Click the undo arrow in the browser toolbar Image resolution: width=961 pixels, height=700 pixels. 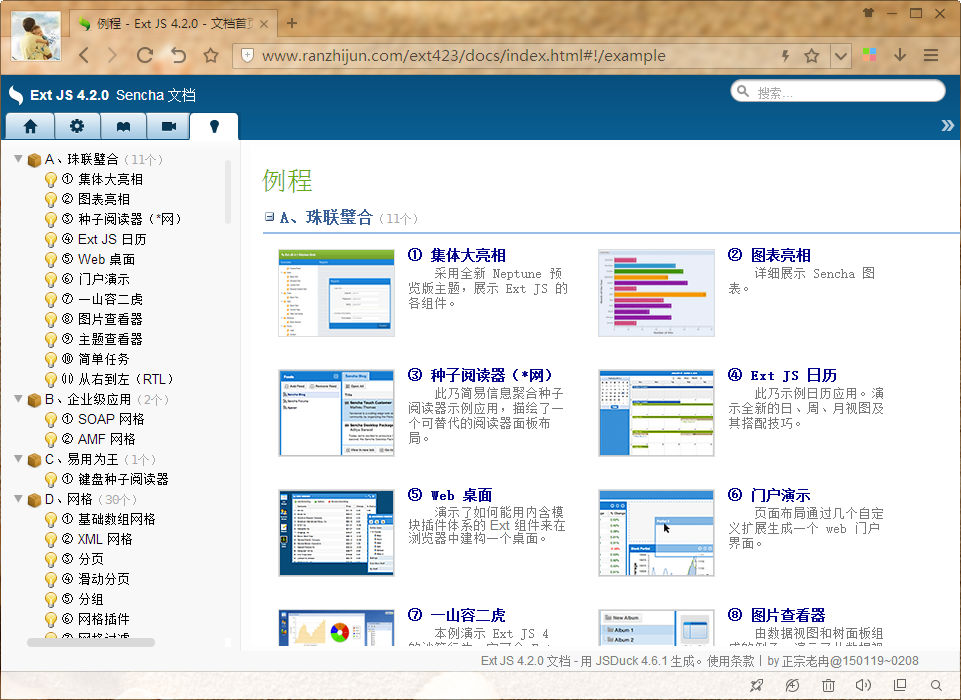point(178,55)
